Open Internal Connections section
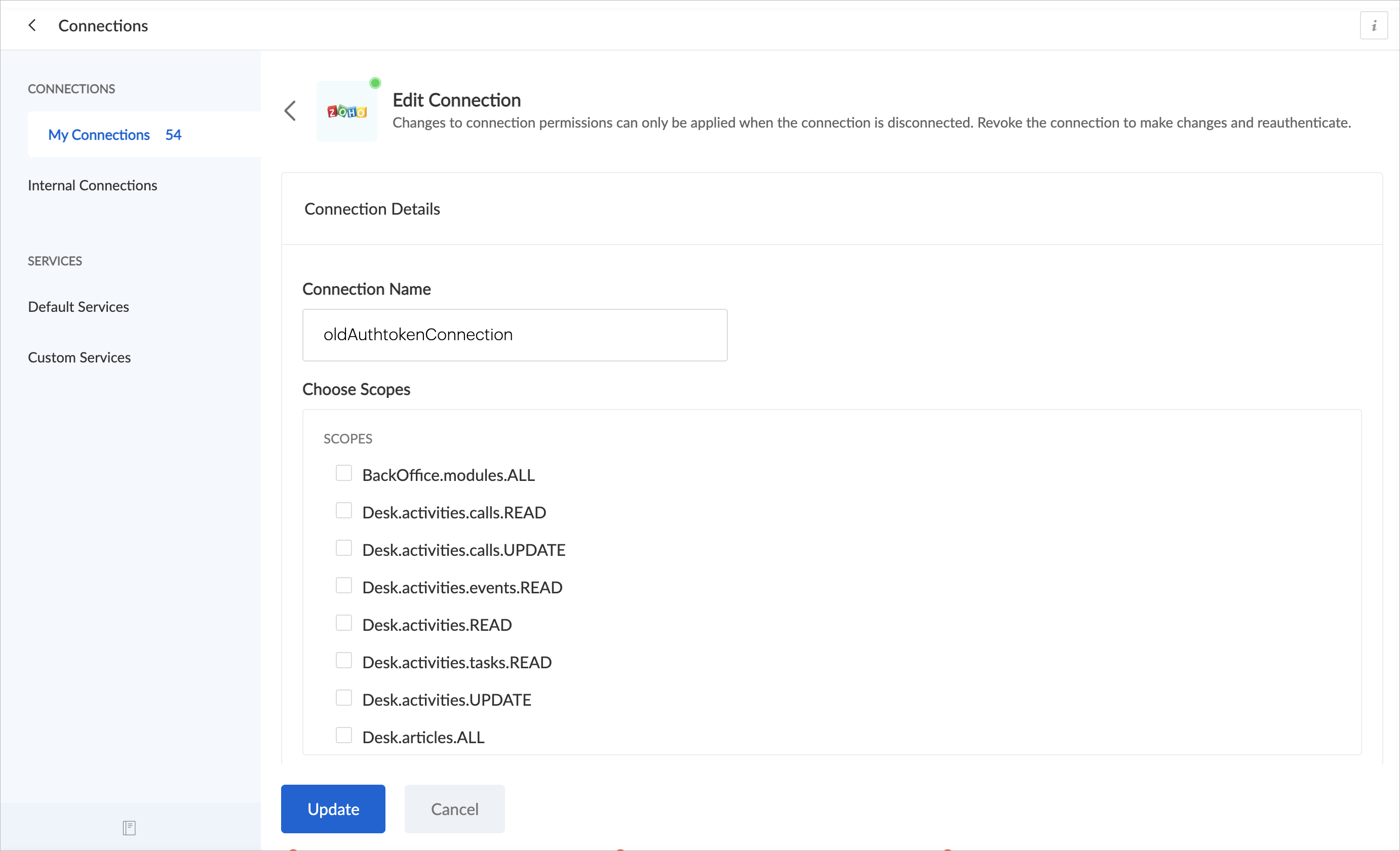The width and height of the screenshot is (1400, 851). coord(93,186)
